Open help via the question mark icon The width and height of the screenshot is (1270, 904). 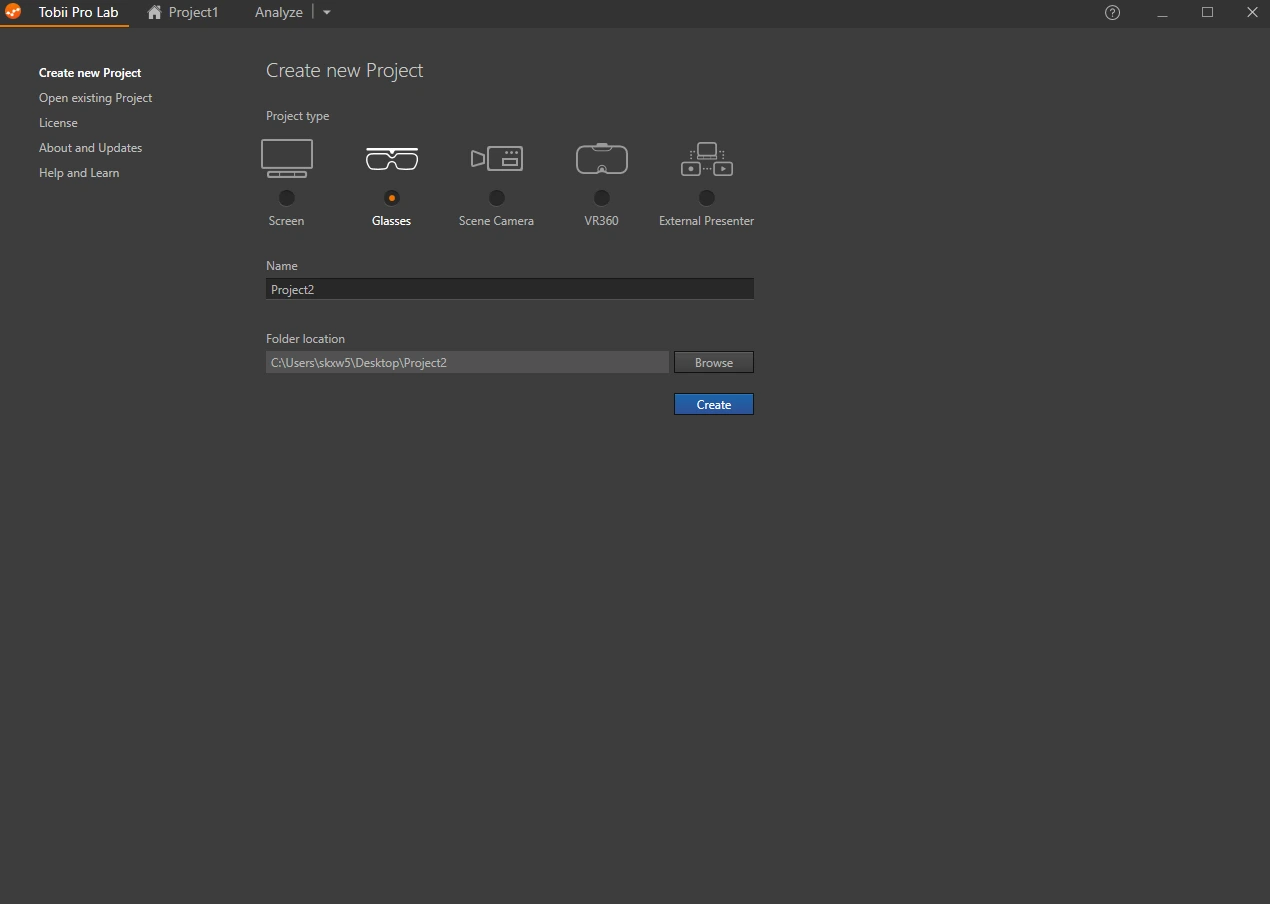(1112, 12)
